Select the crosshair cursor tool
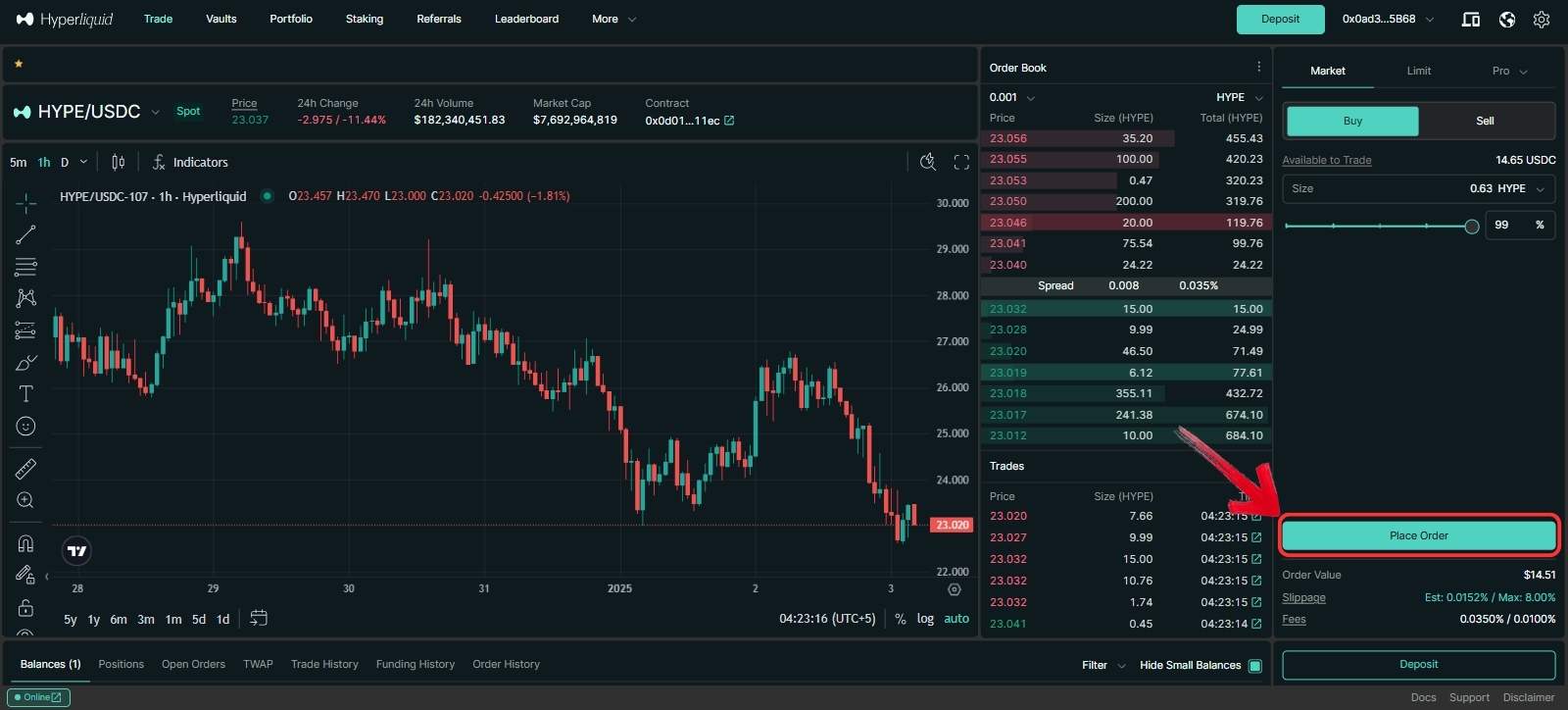 (26, 203)
